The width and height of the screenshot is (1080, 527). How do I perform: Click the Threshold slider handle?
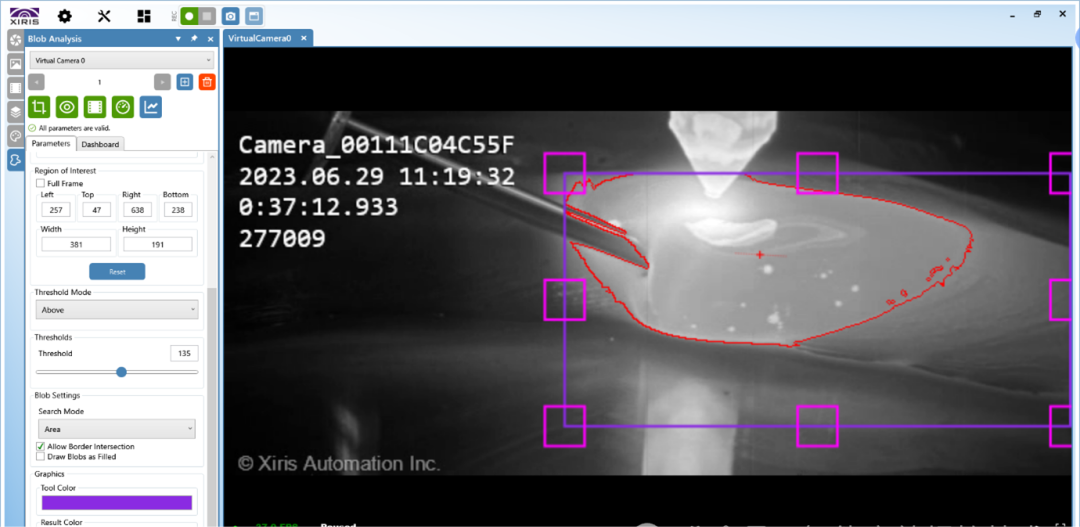click(x=121, y=372)
